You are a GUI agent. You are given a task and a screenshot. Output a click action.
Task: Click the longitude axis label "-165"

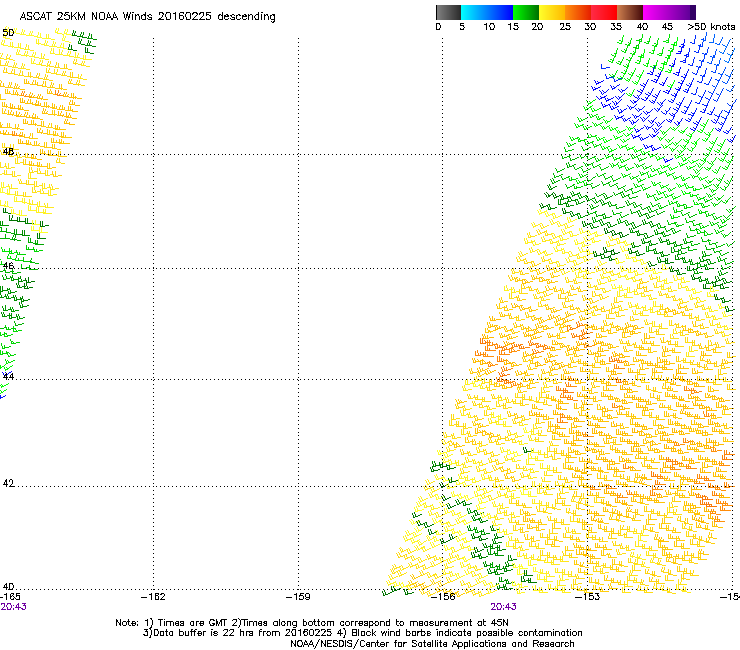pos(11,597)
